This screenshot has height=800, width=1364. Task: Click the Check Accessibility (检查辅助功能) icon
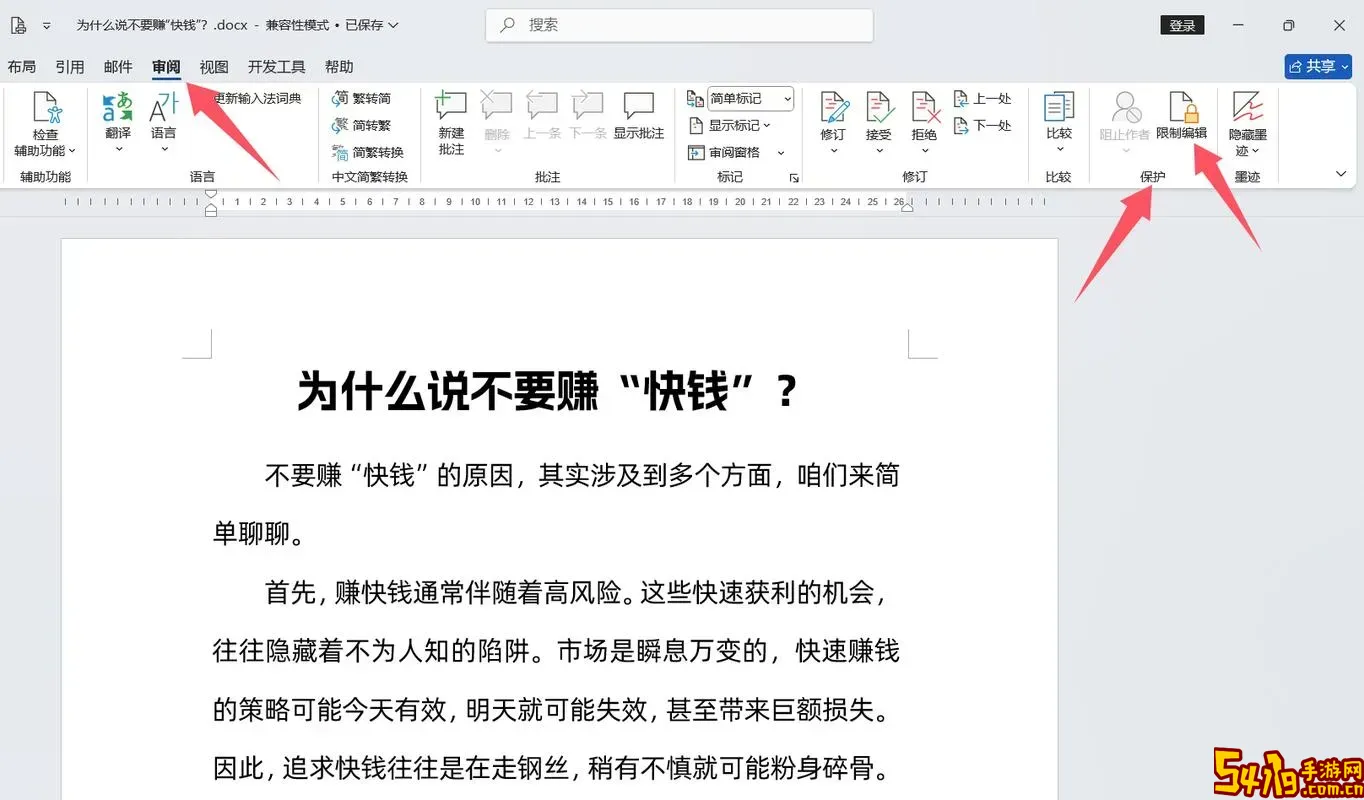point(45,108)
